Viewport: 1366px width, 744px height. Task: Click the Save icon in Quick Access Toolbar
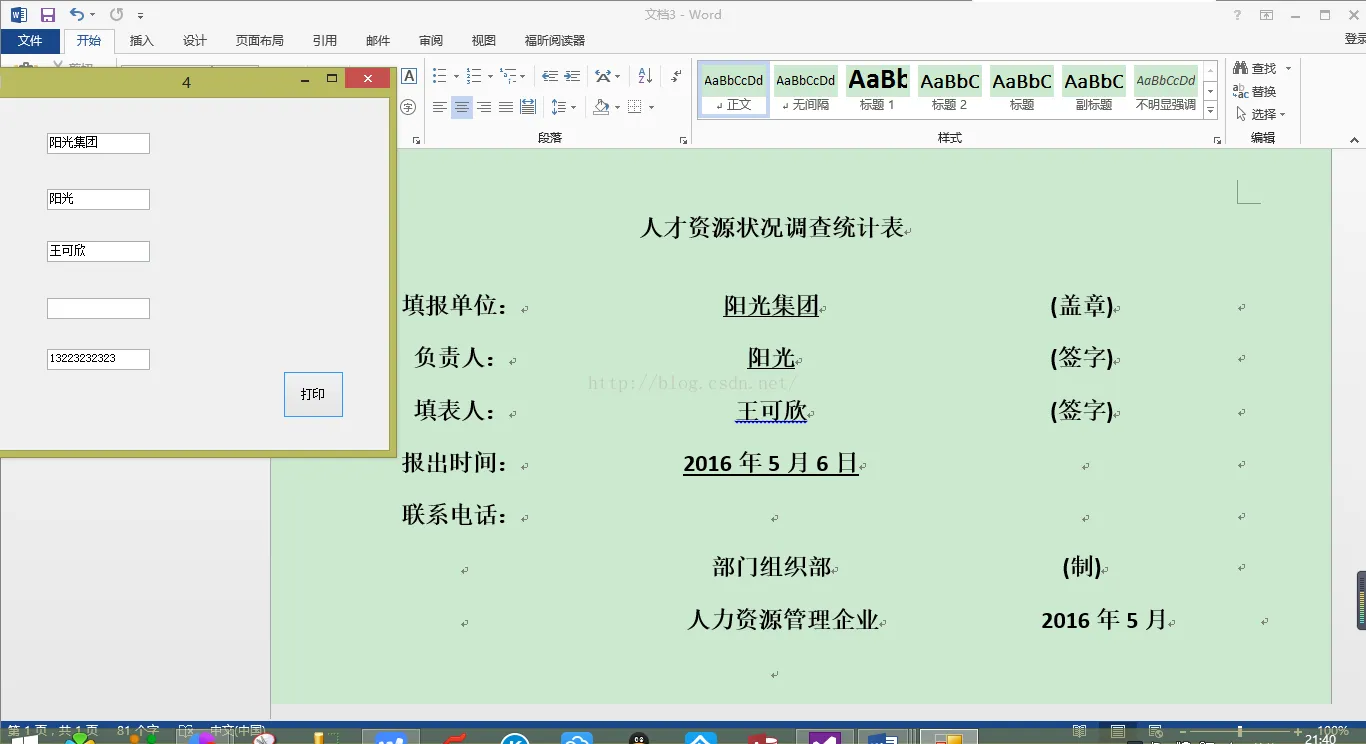point(47,15)
